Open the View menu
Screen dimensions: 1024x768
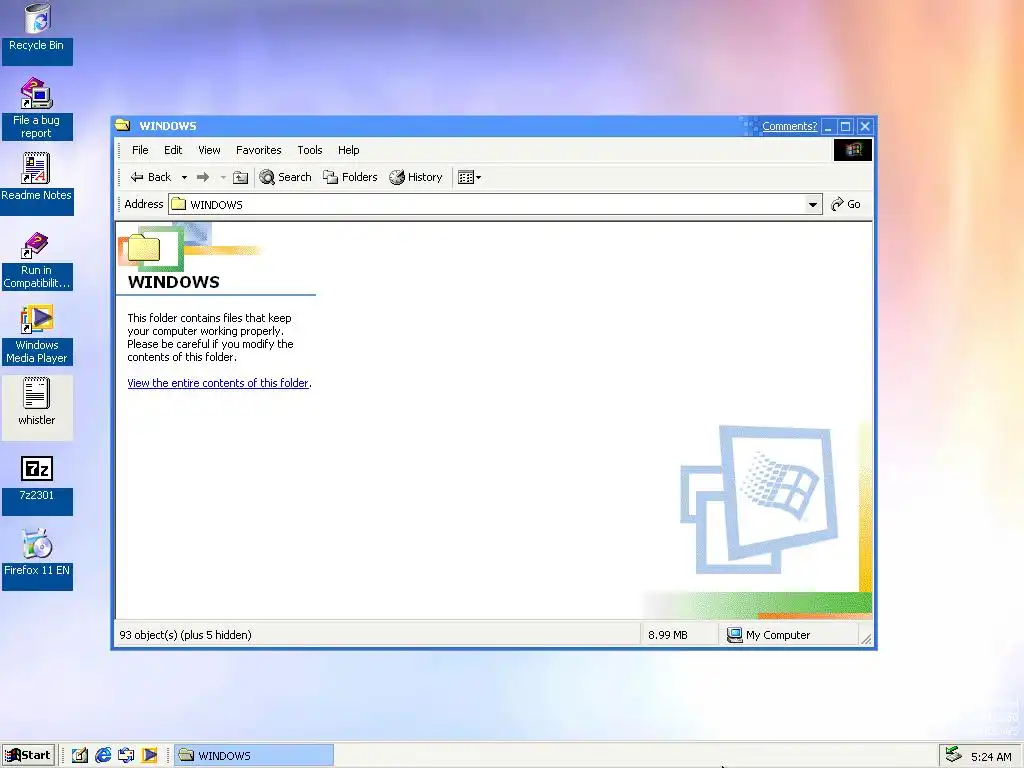coord(209,150)
